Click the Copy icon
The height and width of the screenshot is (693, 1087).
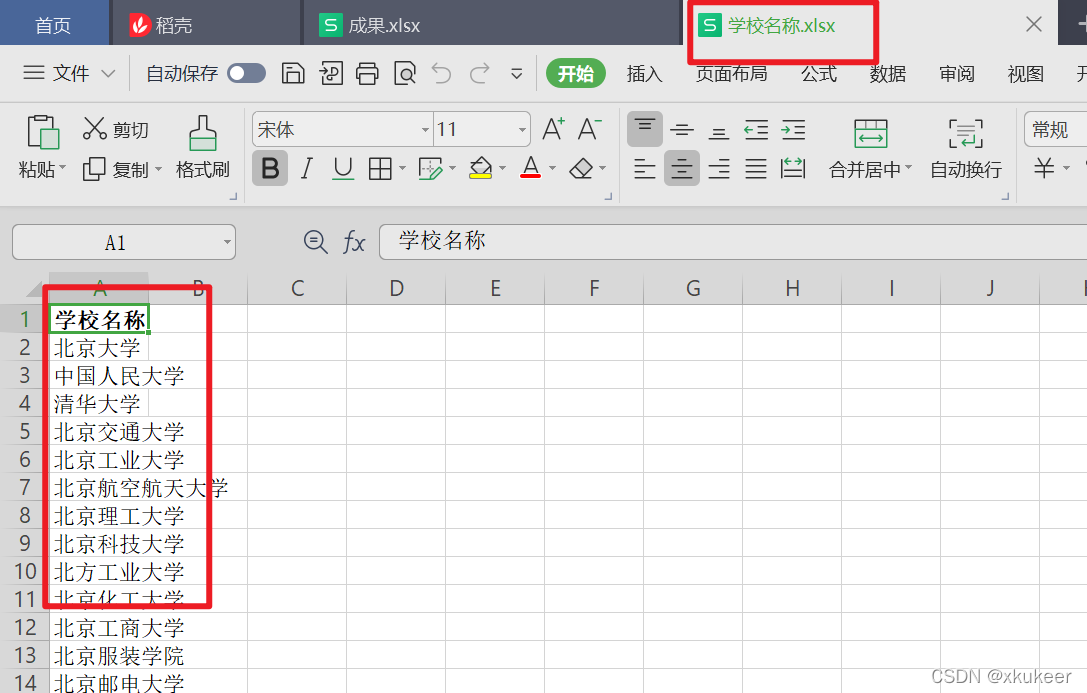94,169
